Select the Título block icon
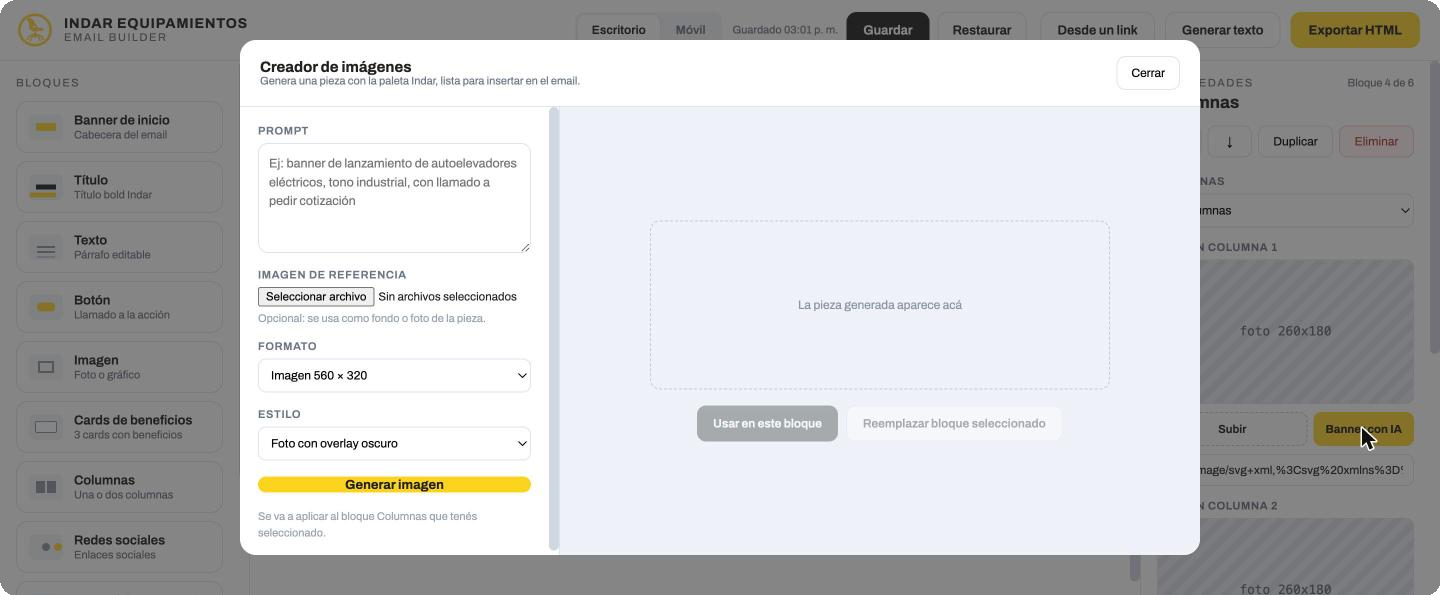 [x=46, y=187]
